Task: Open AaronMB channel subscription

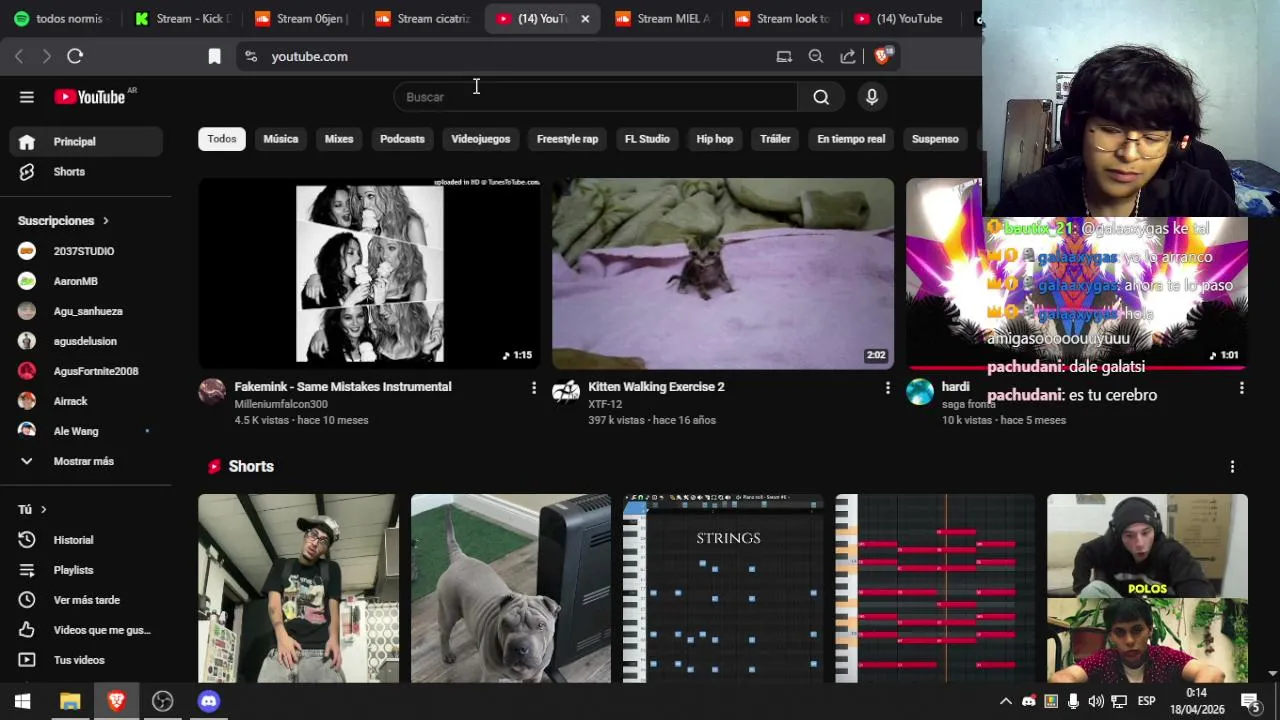Action: (86, 281)
